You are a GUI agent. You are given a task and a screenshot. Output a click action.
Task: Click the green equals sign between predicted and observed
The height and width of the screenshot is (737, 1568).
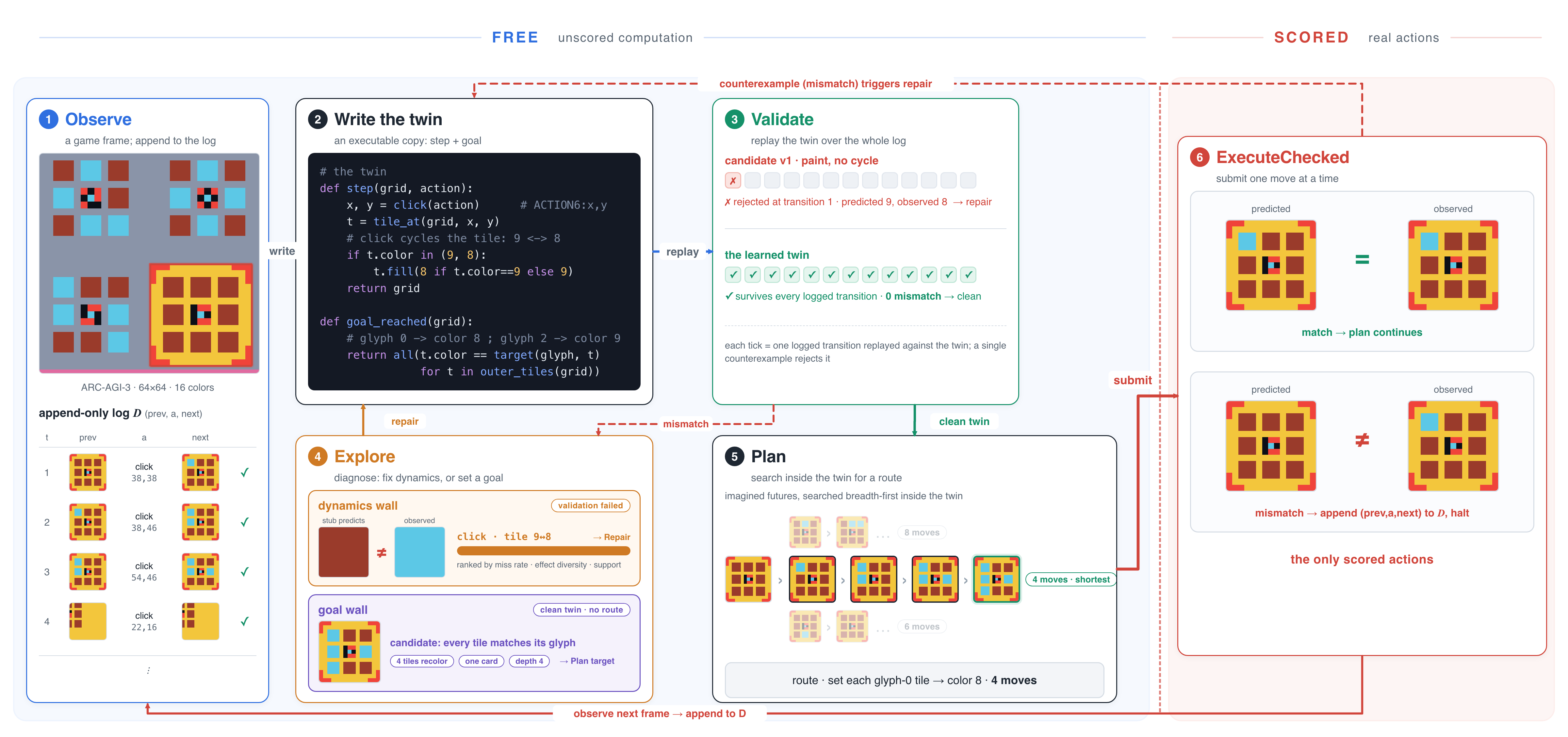1362,260
